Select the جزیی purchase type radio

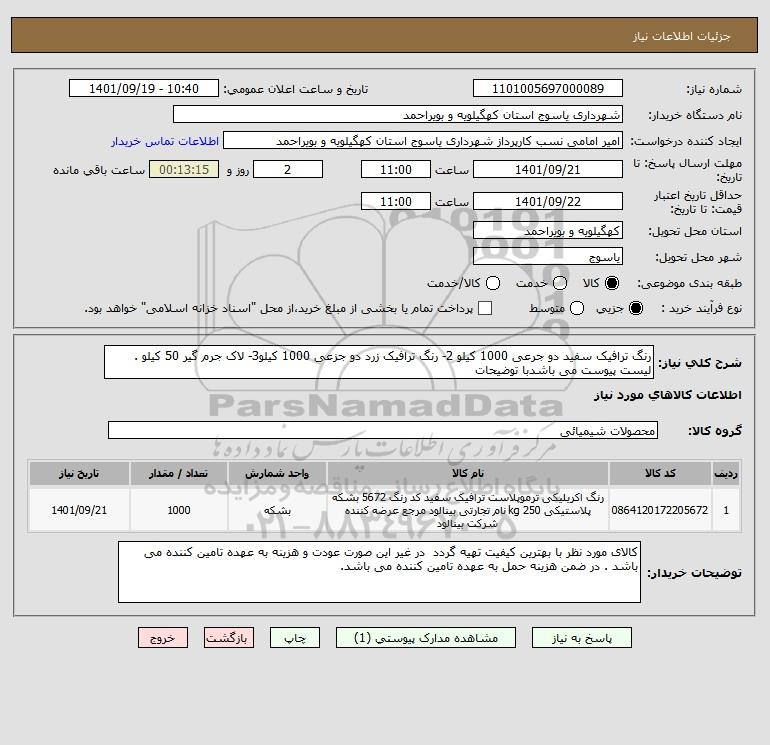pos(635,308)
